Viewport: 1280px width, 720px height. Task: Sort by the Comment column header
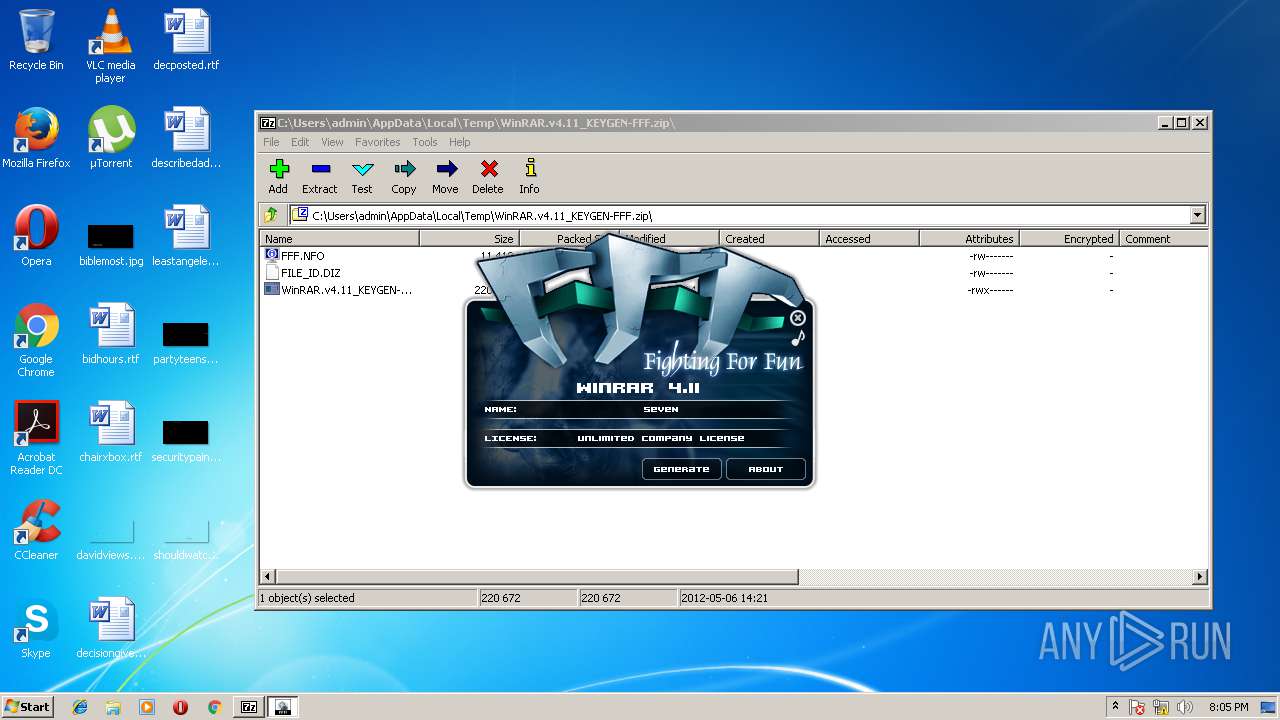point(1164,239)
